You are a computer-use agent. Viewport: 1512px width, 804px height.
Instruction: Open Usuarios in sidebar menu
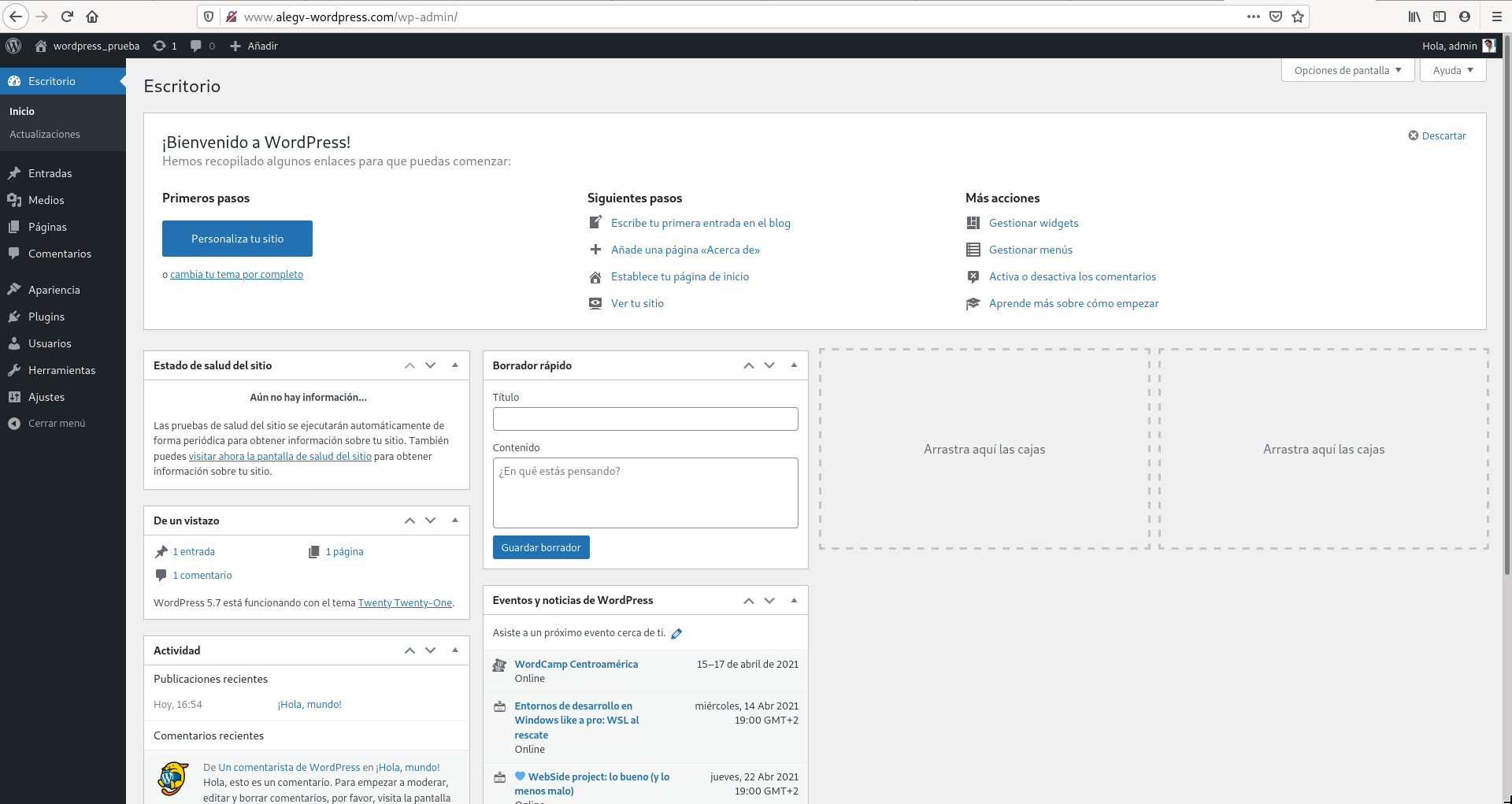(63, 343)
